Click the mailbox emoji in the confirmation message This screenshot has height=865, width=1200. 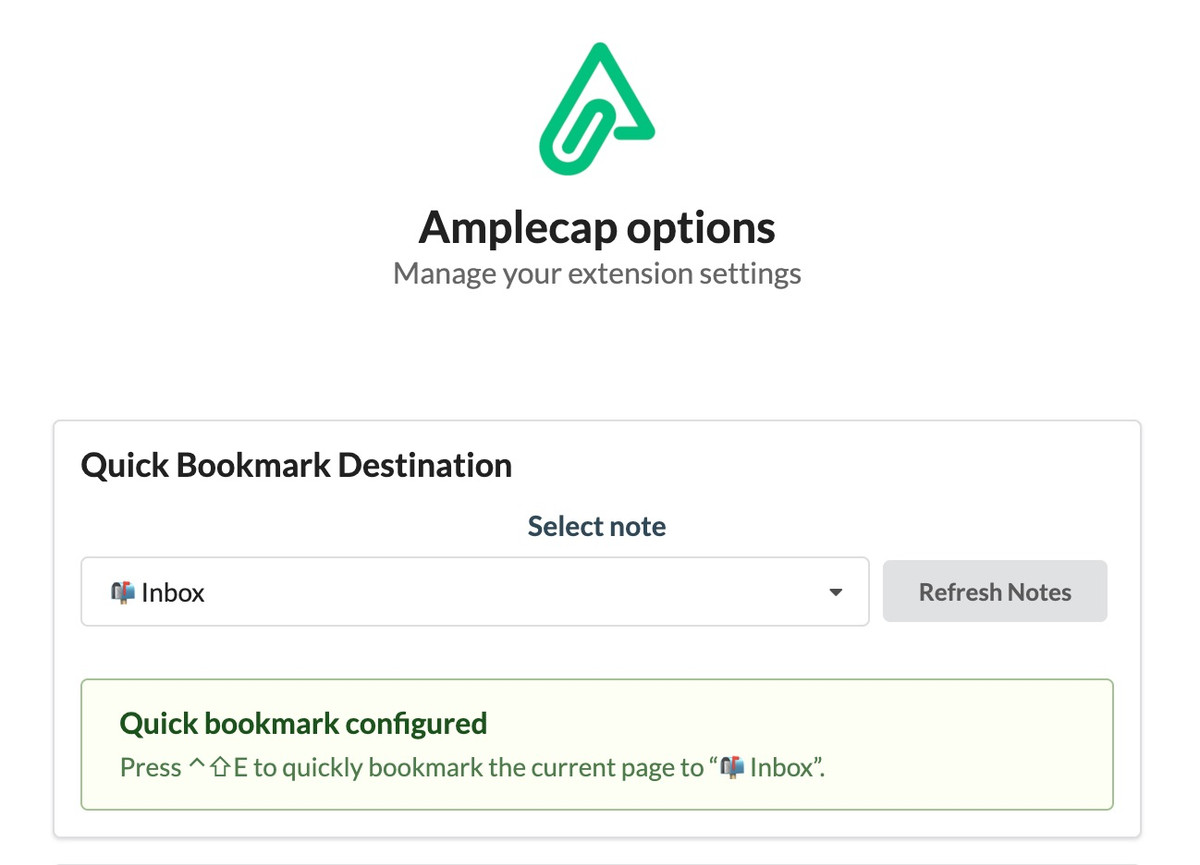point(732,768)
